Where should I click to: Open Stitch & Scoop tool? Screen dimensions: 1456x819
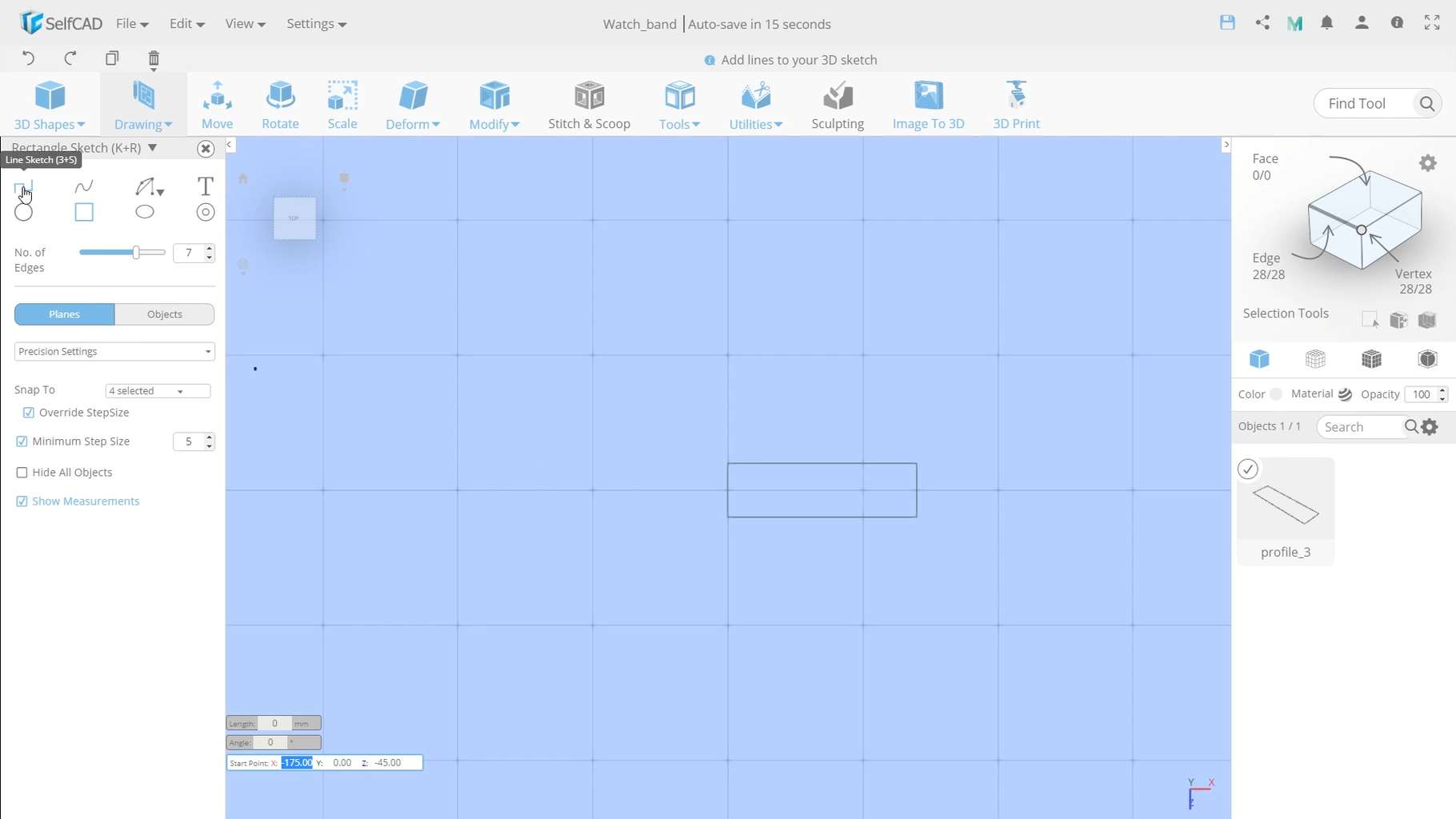pyautogui.click(x=589, y=105)
